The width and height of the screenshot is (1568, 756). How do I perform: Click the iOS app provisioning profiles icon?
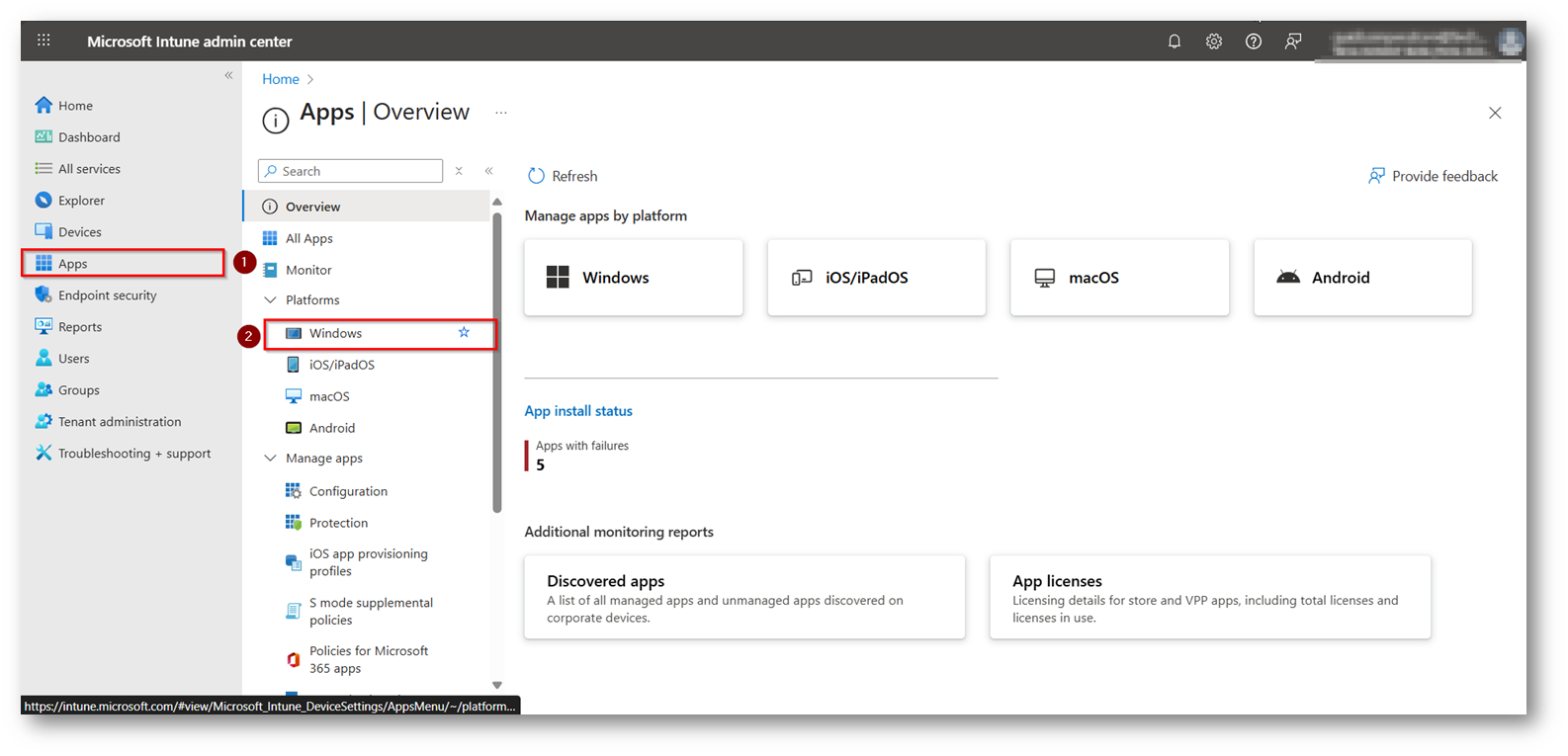click(294, 562)
